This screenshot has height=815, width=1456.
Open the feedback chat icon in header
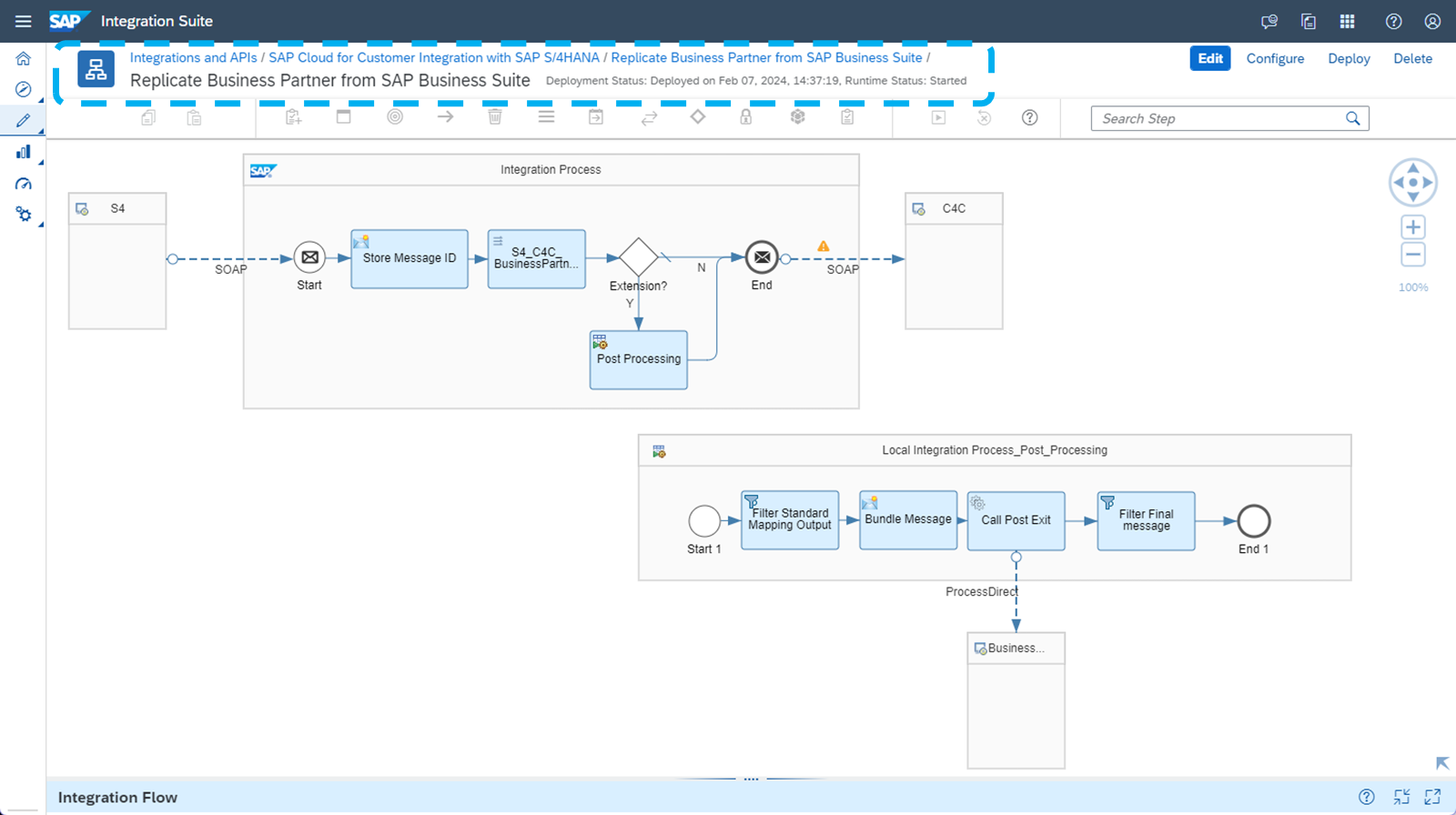[1269, 21]
